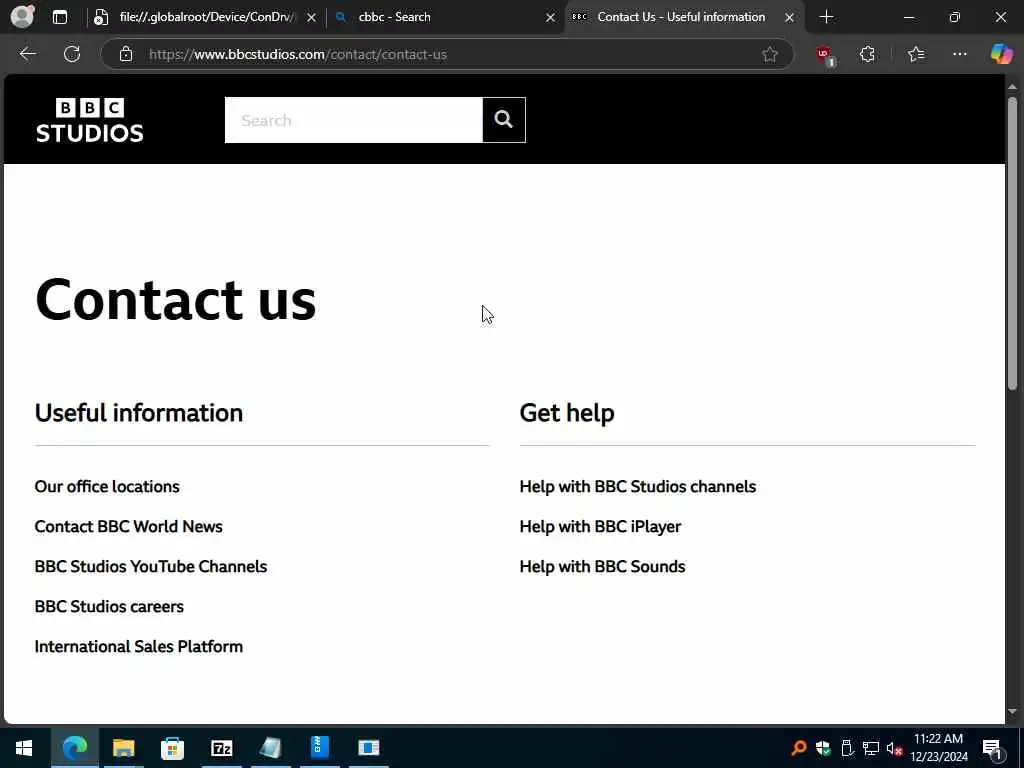Screen dimensions: 1024x768
Task: Open File Explorer on the taskbar
Action: point(123,747)
